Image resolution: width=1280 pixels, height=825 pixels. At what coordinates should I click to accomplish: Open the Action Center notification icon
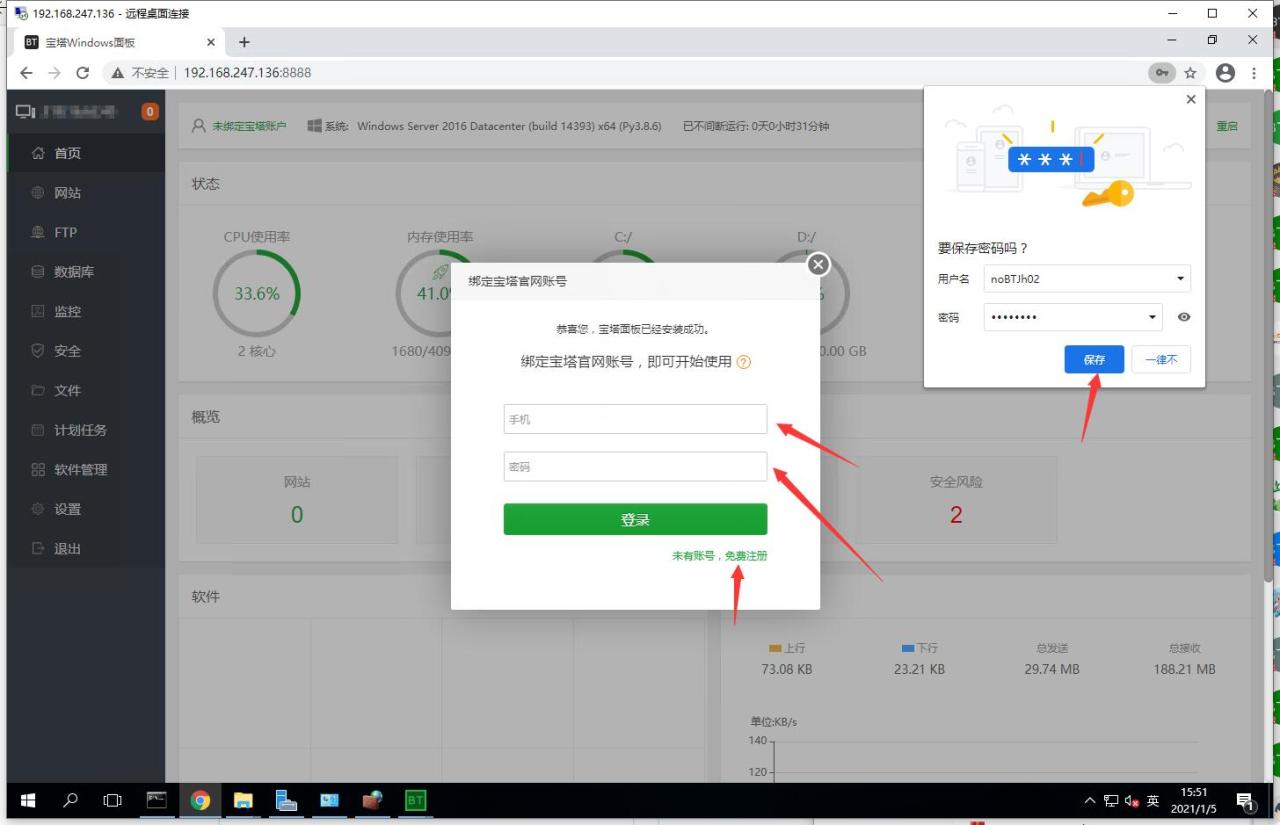coord(1246,801)
